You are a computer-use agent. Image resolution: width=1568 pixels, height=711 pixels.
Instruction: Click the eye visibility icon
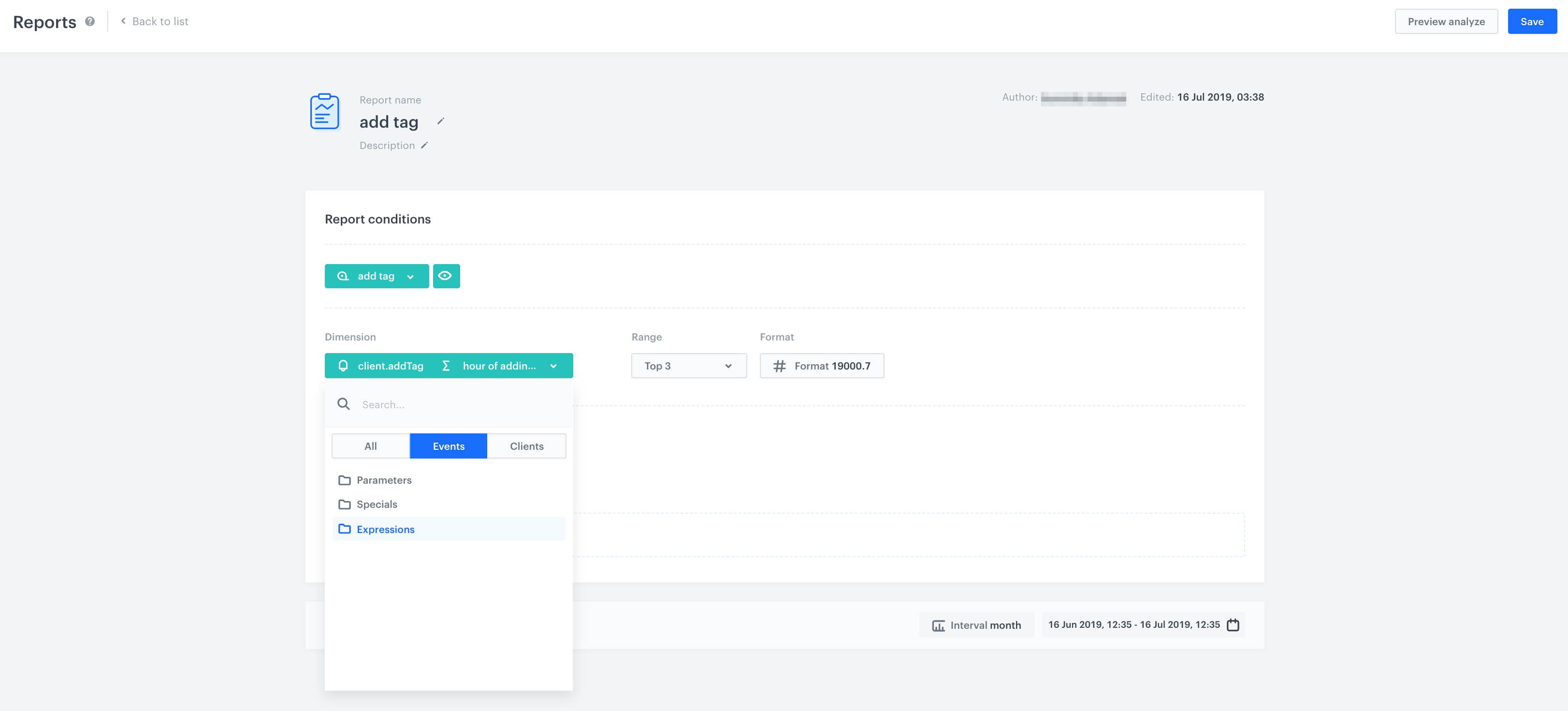click(x=446, y=276)
